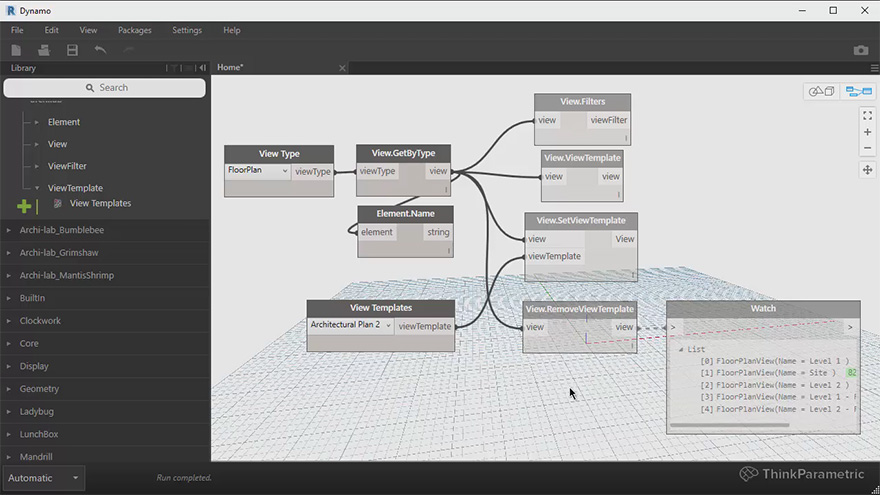Click the green plus add icon
This screenshot has height=495, width=880.
pos(24,207)
